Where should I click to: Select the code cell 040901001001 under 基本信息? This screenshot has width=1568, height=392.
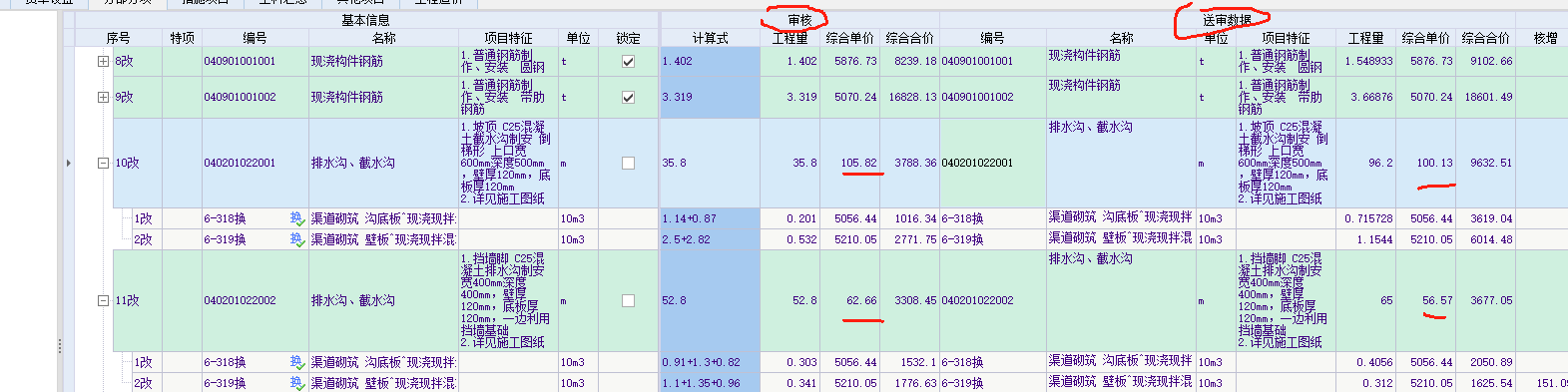pyautogui.click(x=255, y=61)
